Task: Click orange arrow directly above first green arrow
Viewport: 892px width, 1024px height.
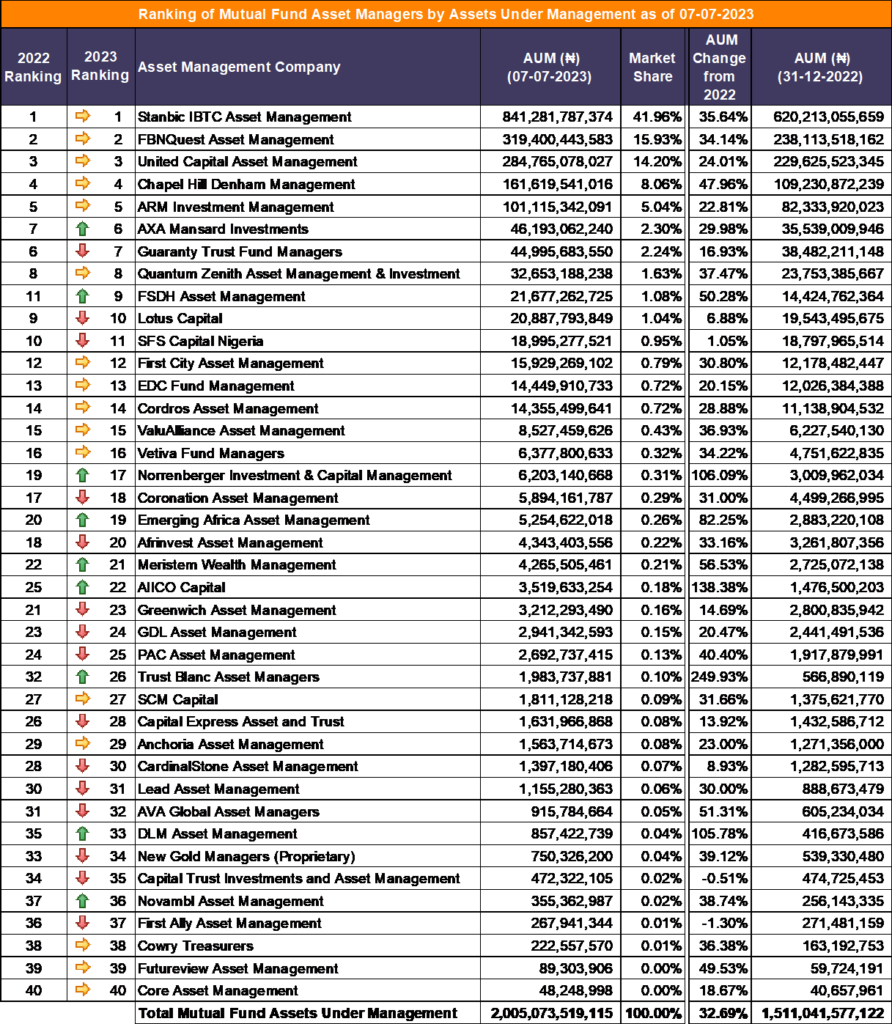Action: 83,206
